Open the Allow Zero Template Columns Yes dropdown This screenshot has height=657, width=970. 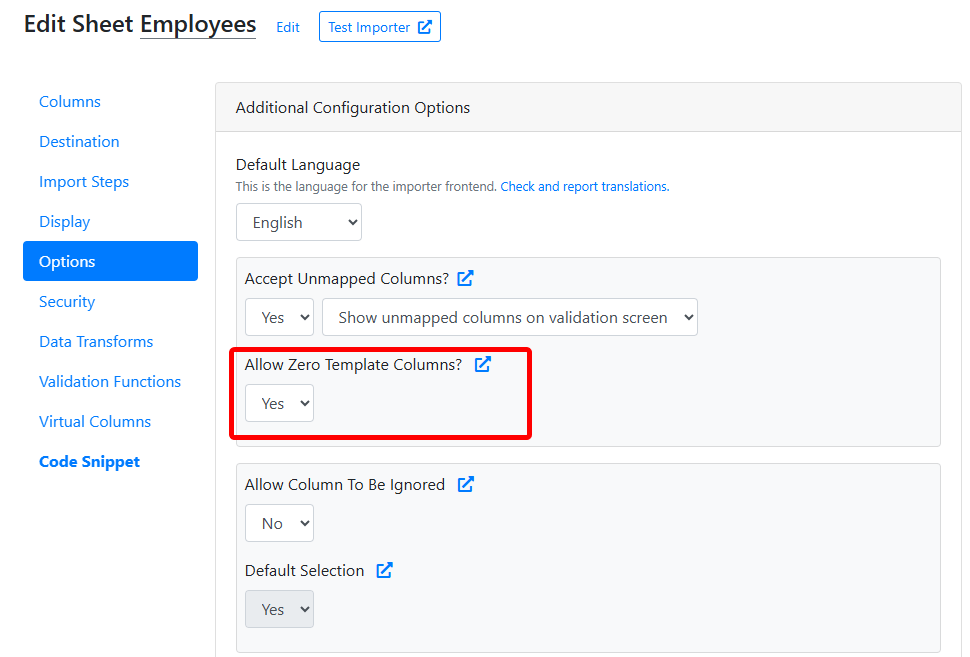[280, 403]
